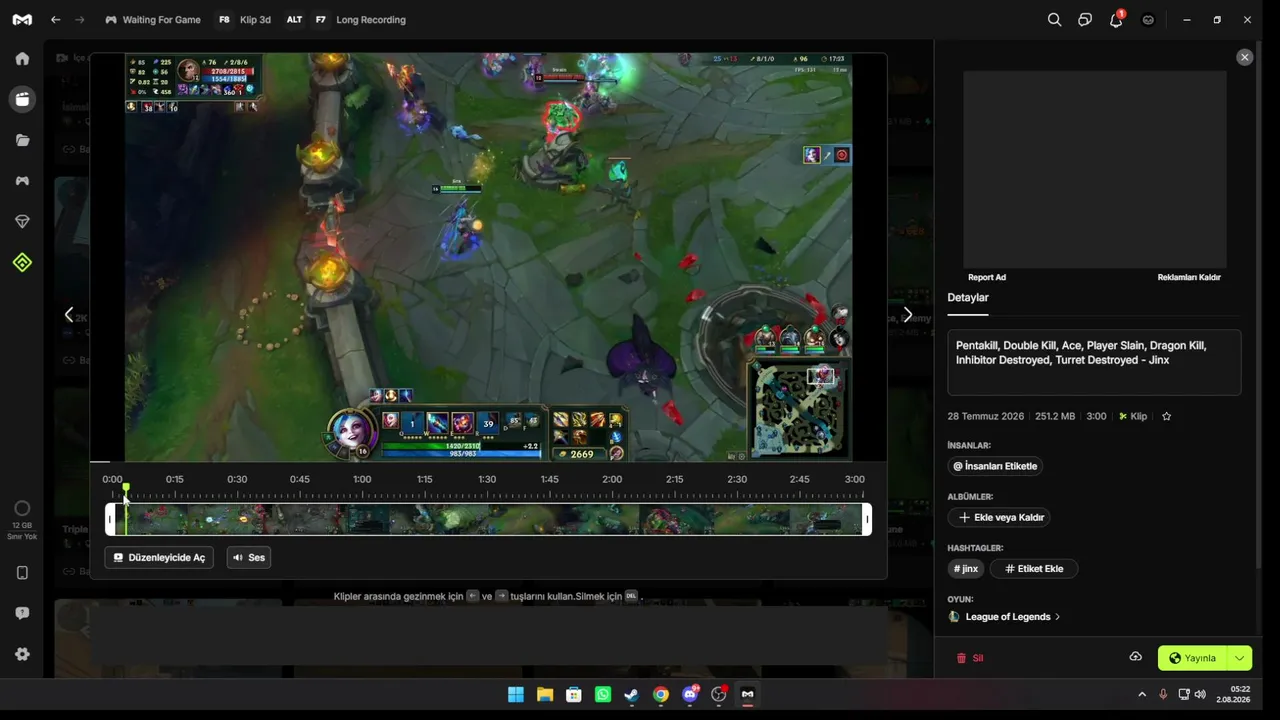This screenshot has height=720, width=1280.
Task: Open the notifications bell
Action: [1116, 20]
